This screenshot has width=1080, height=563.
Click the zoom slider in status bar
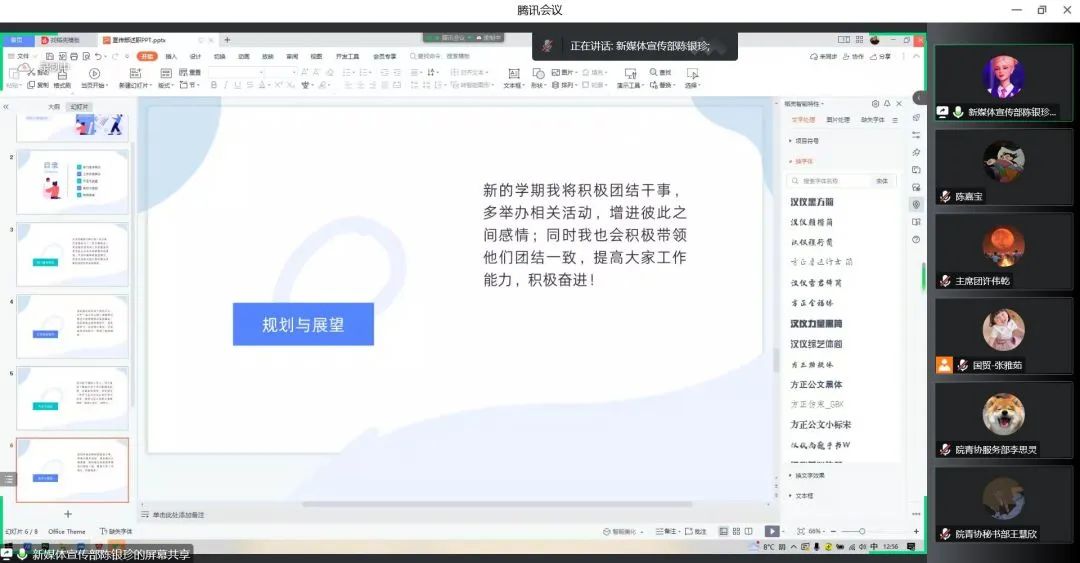pyautogui.click(x=862, y=531)
